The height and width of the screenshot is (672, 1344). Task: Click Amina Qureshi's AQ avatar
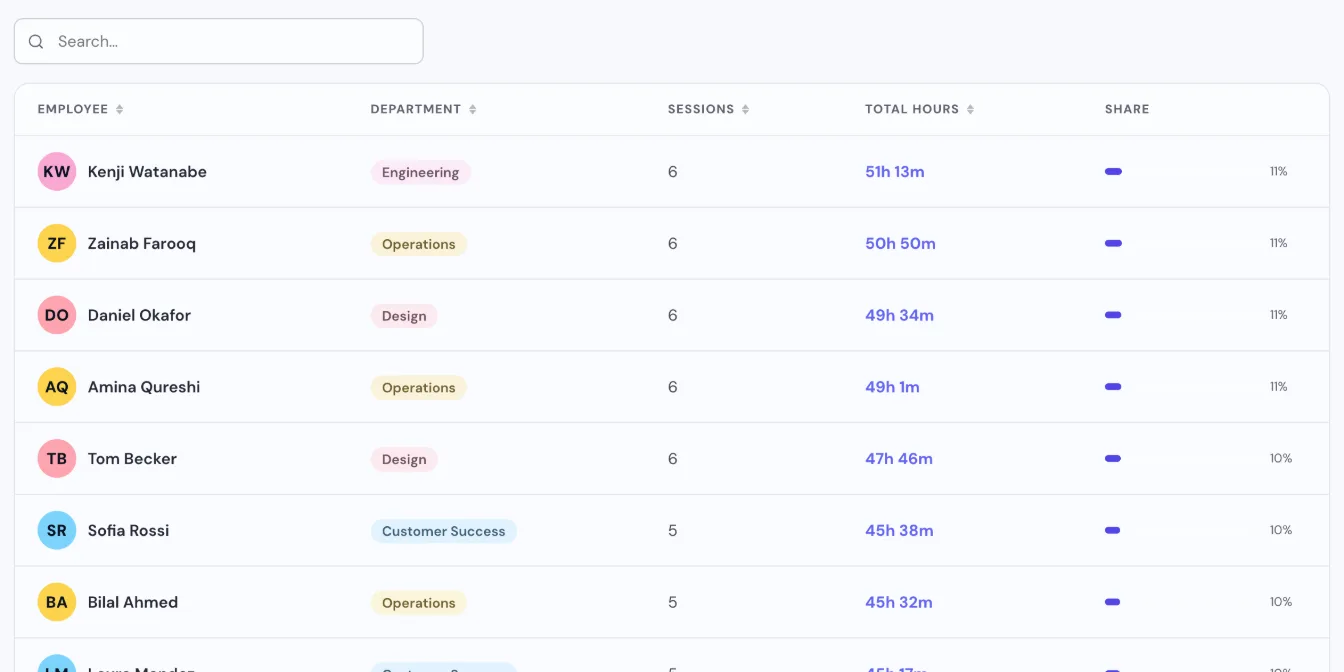(x=57, y=387)
